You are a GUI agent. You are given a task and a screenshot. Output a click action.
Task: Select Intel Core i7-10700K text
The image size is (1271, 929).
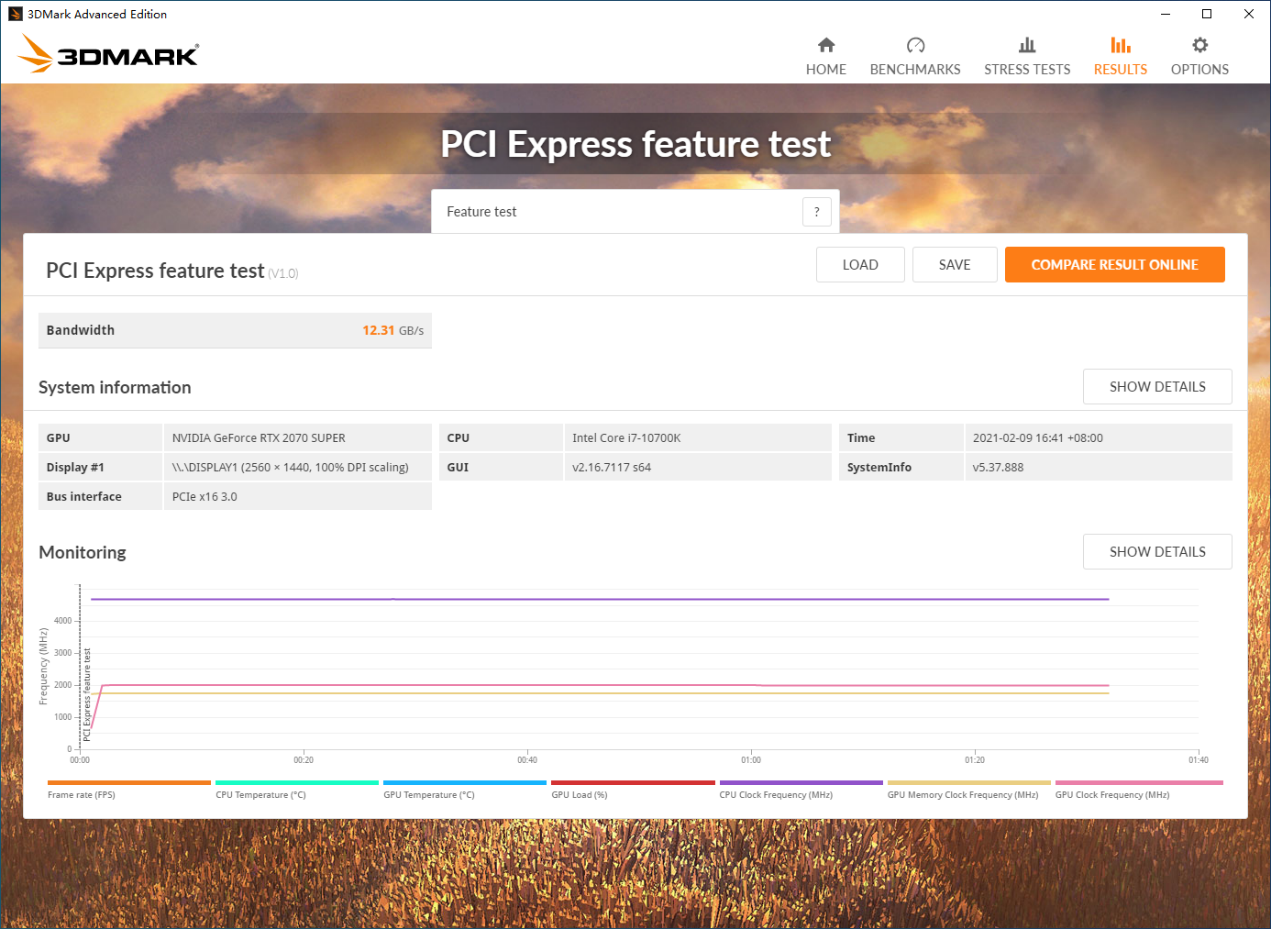pyautogui.click(x=627, y=438)
